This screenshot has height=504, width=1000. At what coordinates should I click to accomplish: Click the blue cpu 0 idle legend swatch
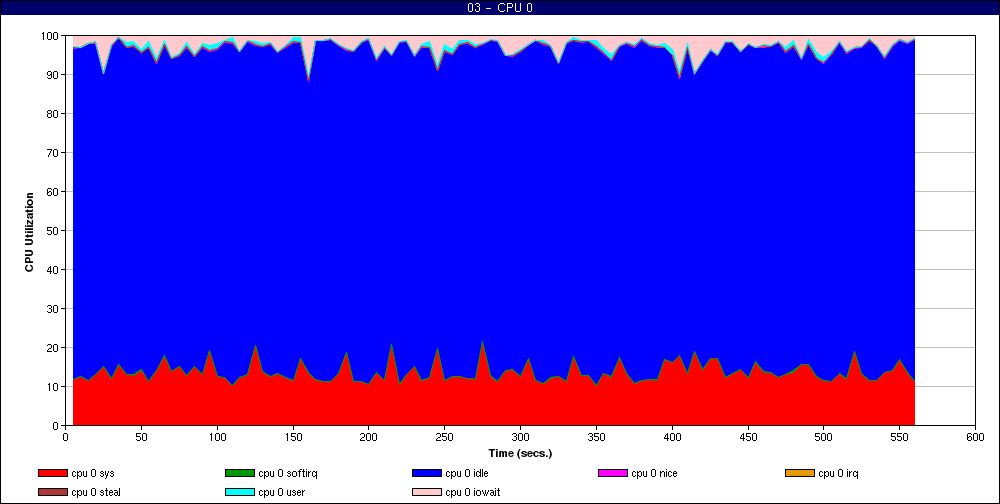click(x=427, y=473)
